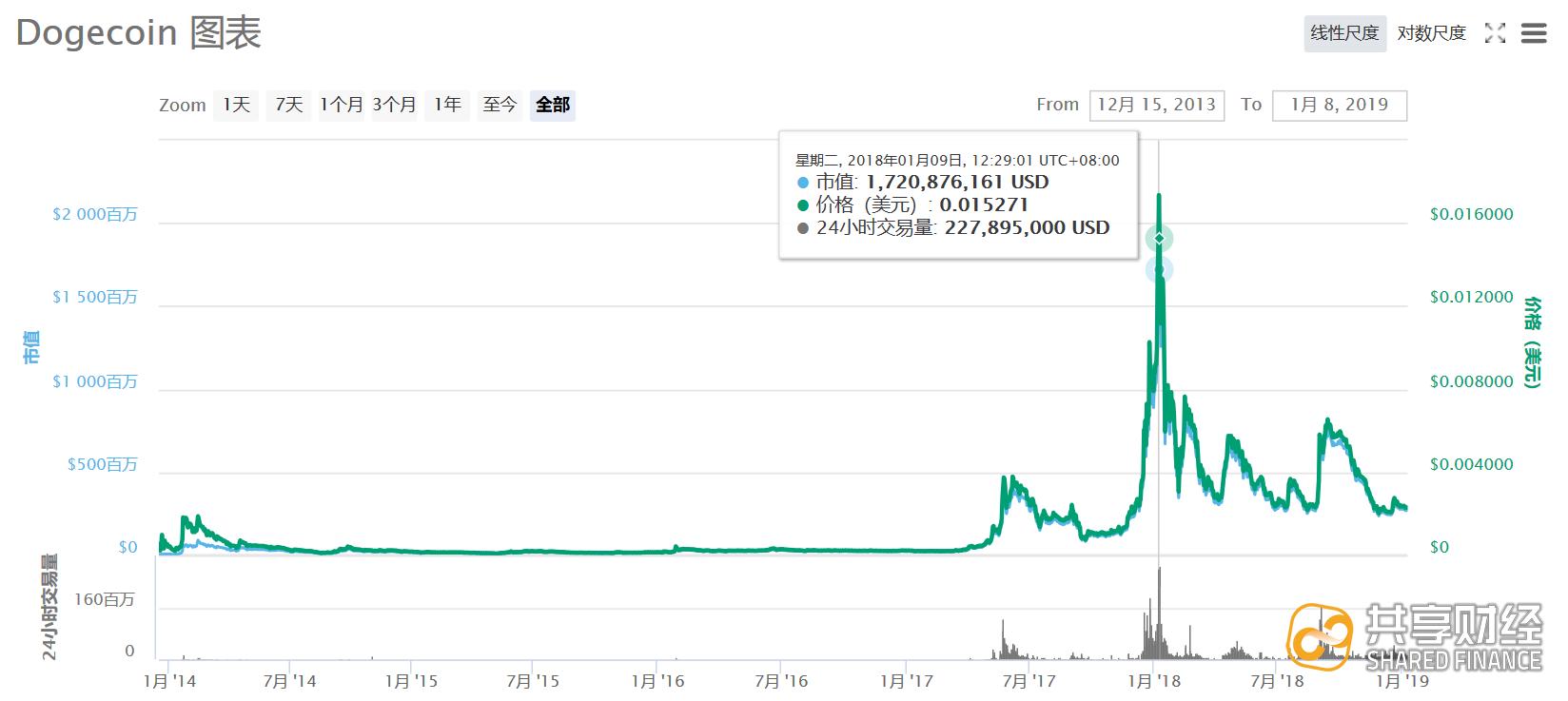Click the From date field
Image resolution: width=1568 pixels, height=701 pixels.
1157,105
